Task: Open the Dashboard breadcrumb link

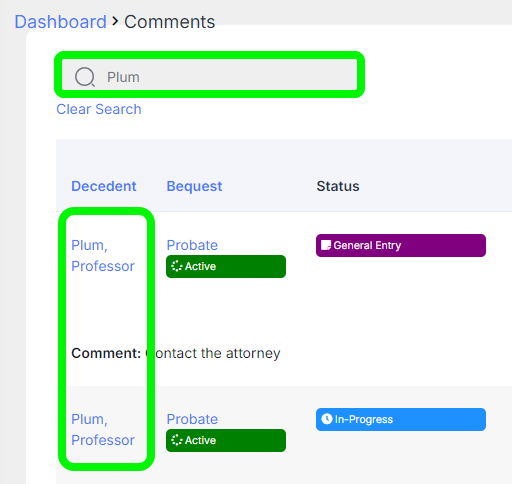Action: [60, 22]
